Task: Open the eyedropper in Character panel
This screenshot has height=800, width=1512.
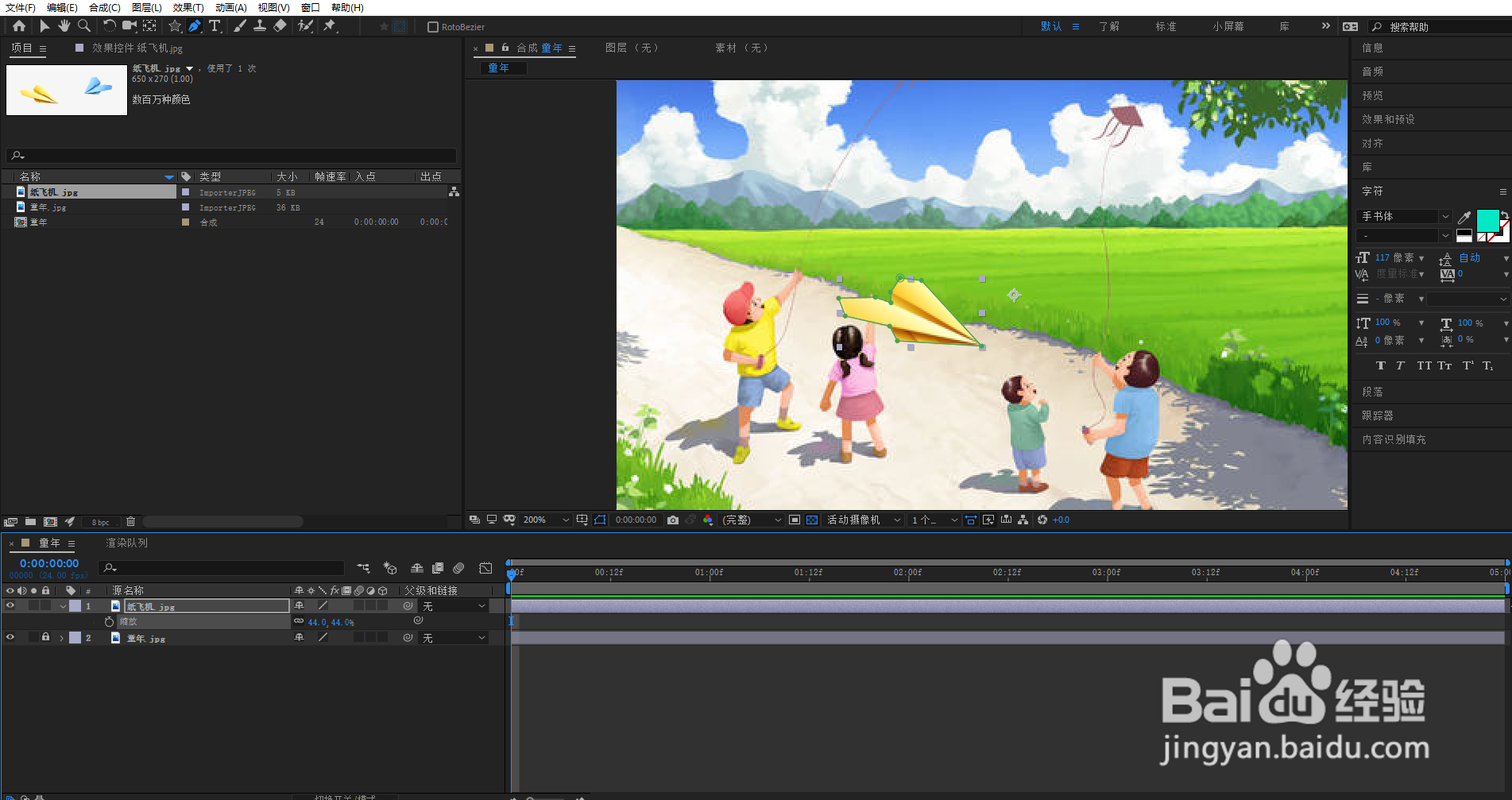Action: click(x=1464, y=218)
